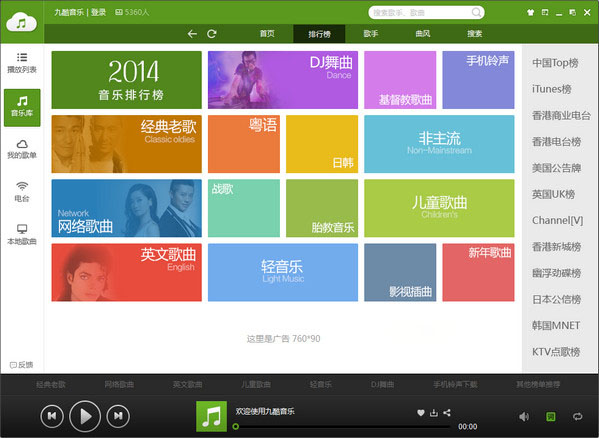599x438 pixels.
Task: Click the 反馈 feedback link
Action: [x=22, y=365]
